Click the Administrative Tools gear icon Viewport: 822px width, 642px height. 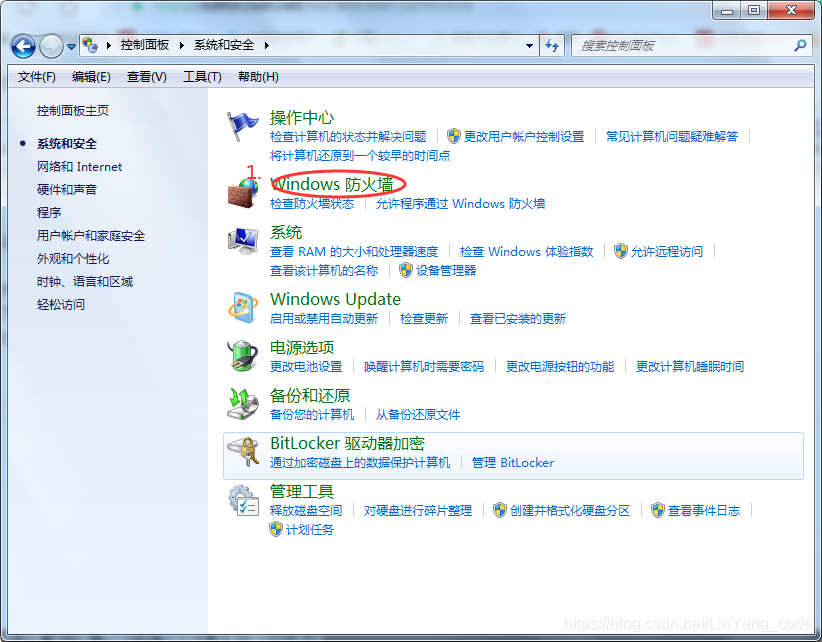tap(243, 500)
